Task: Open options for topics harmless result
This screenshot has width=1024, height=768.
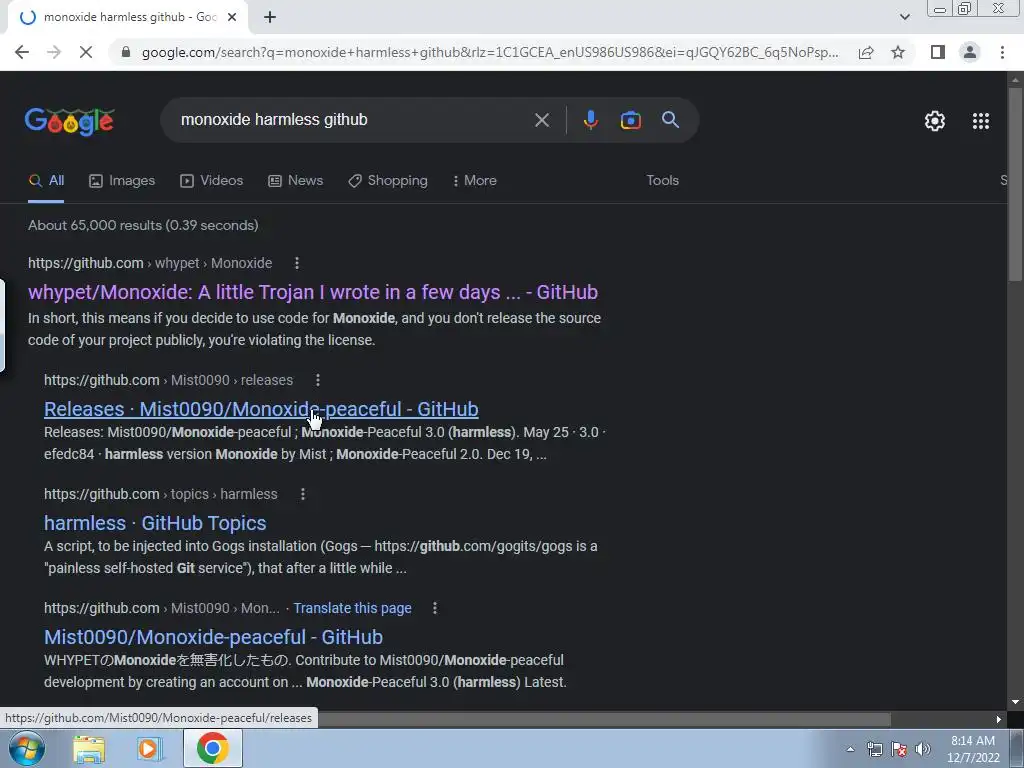Action: point(302,494)
